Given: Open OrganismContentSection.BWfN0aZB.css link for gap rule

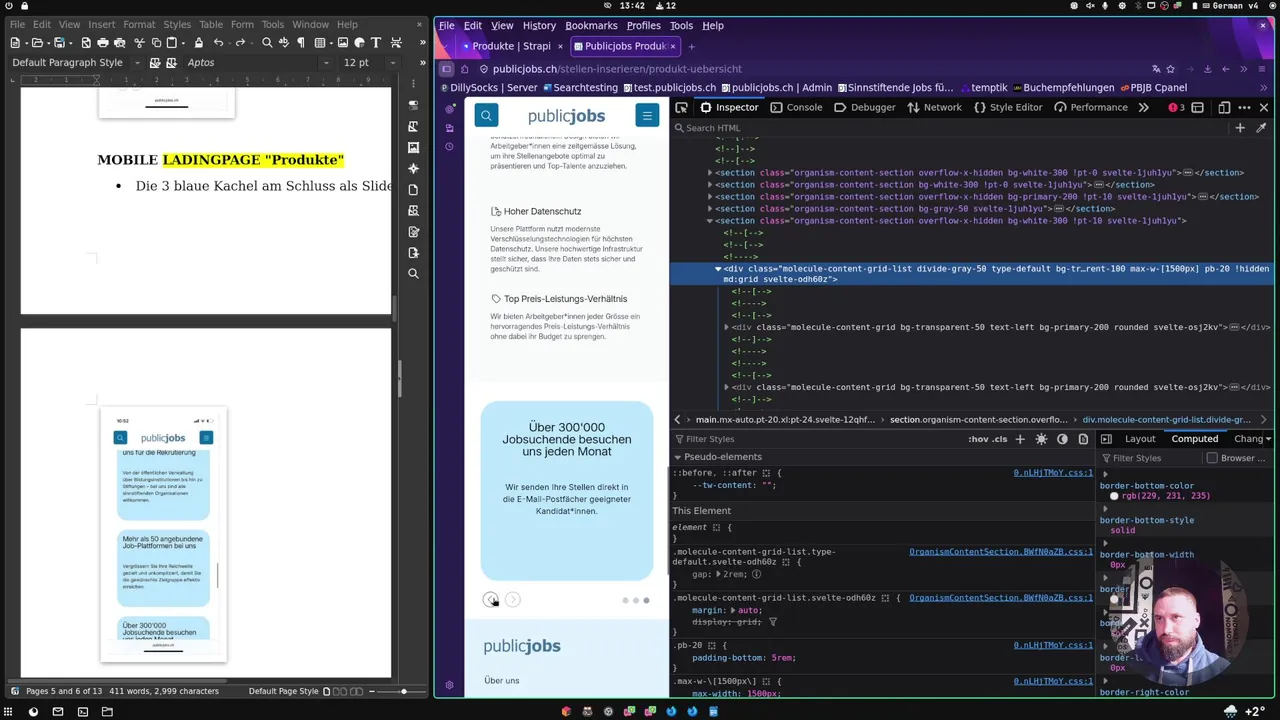Looking at the screenshot, I should [1001, 551].
